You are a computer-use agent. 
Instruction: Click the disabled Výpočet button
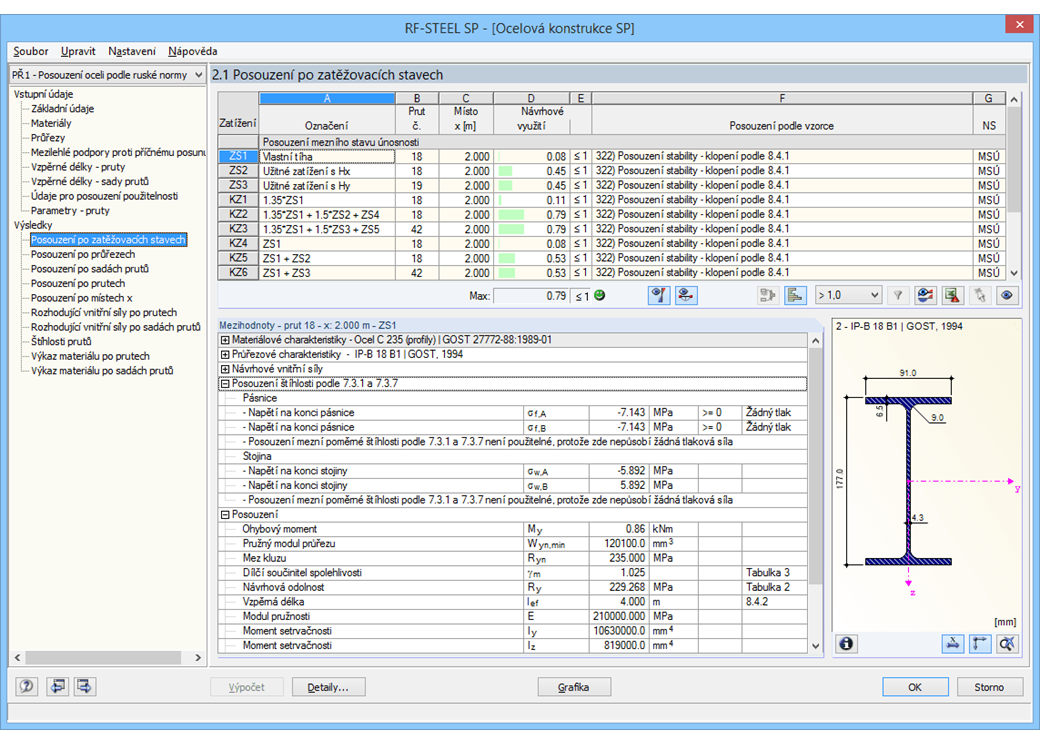247,687
